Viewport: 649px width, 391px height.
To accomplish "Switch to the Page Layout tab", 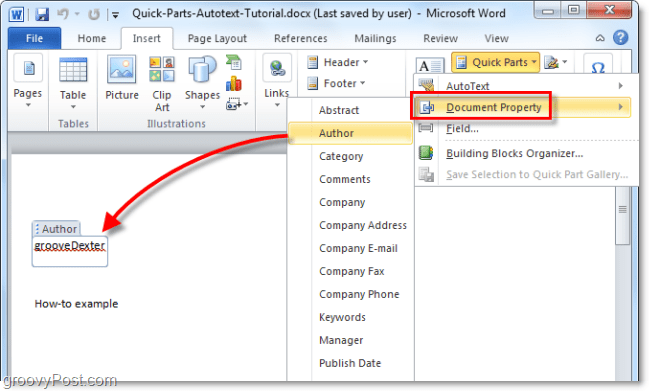I will click(217, 38).
